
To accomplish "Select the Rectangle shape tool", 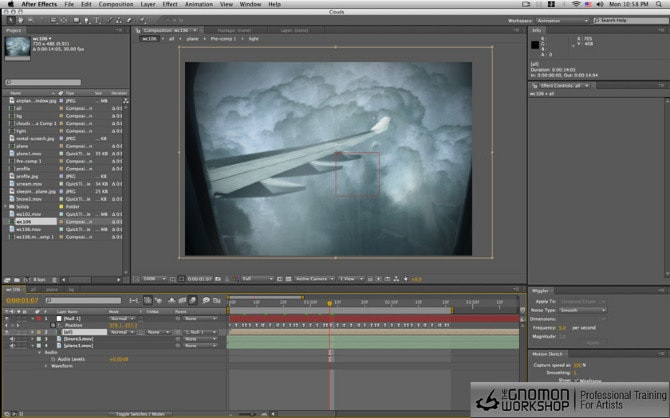I will click(76, 20).
